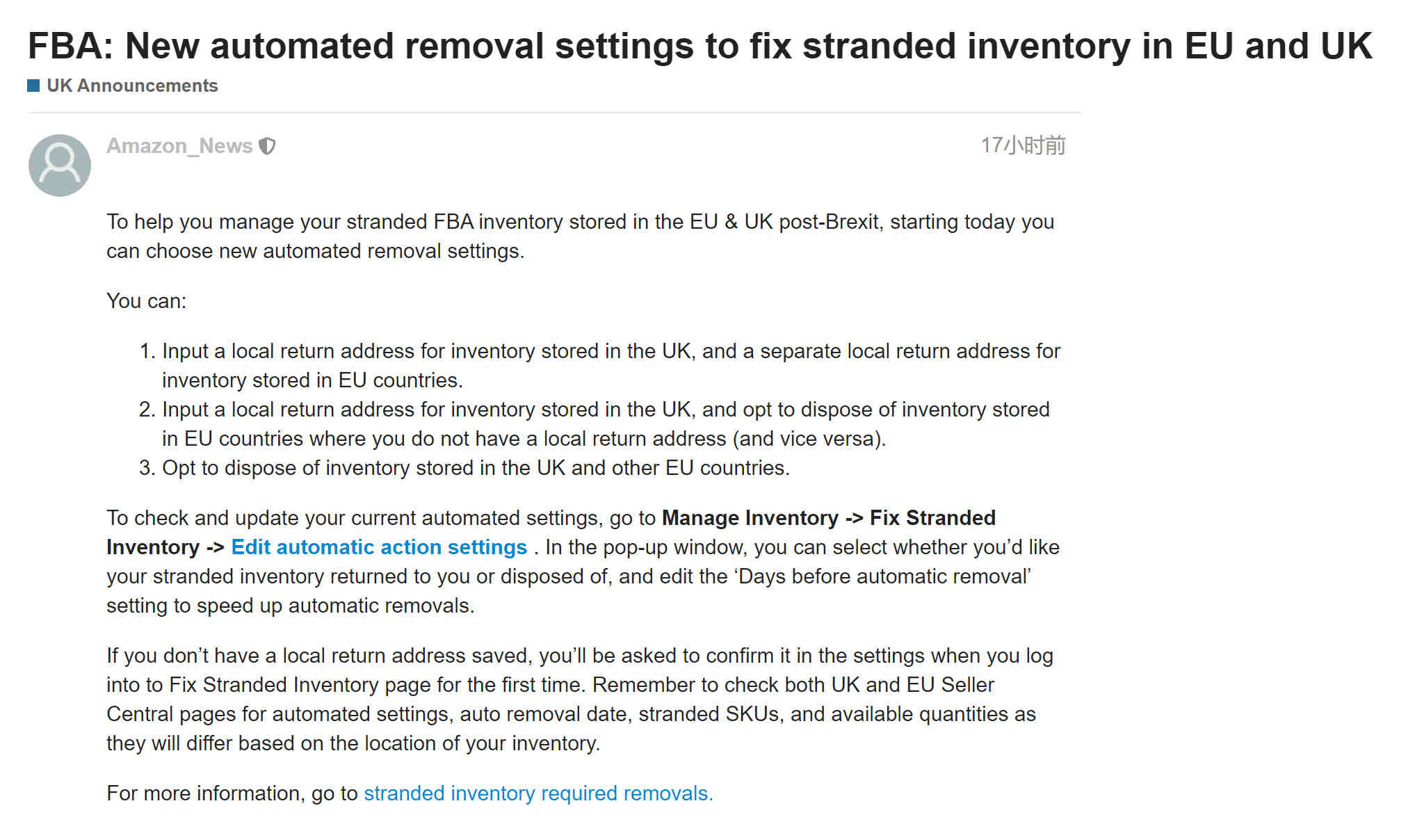Click the 17小时前 post timestamp
The width and height of the screenshot is (1415, 840).
point(1023,145)
